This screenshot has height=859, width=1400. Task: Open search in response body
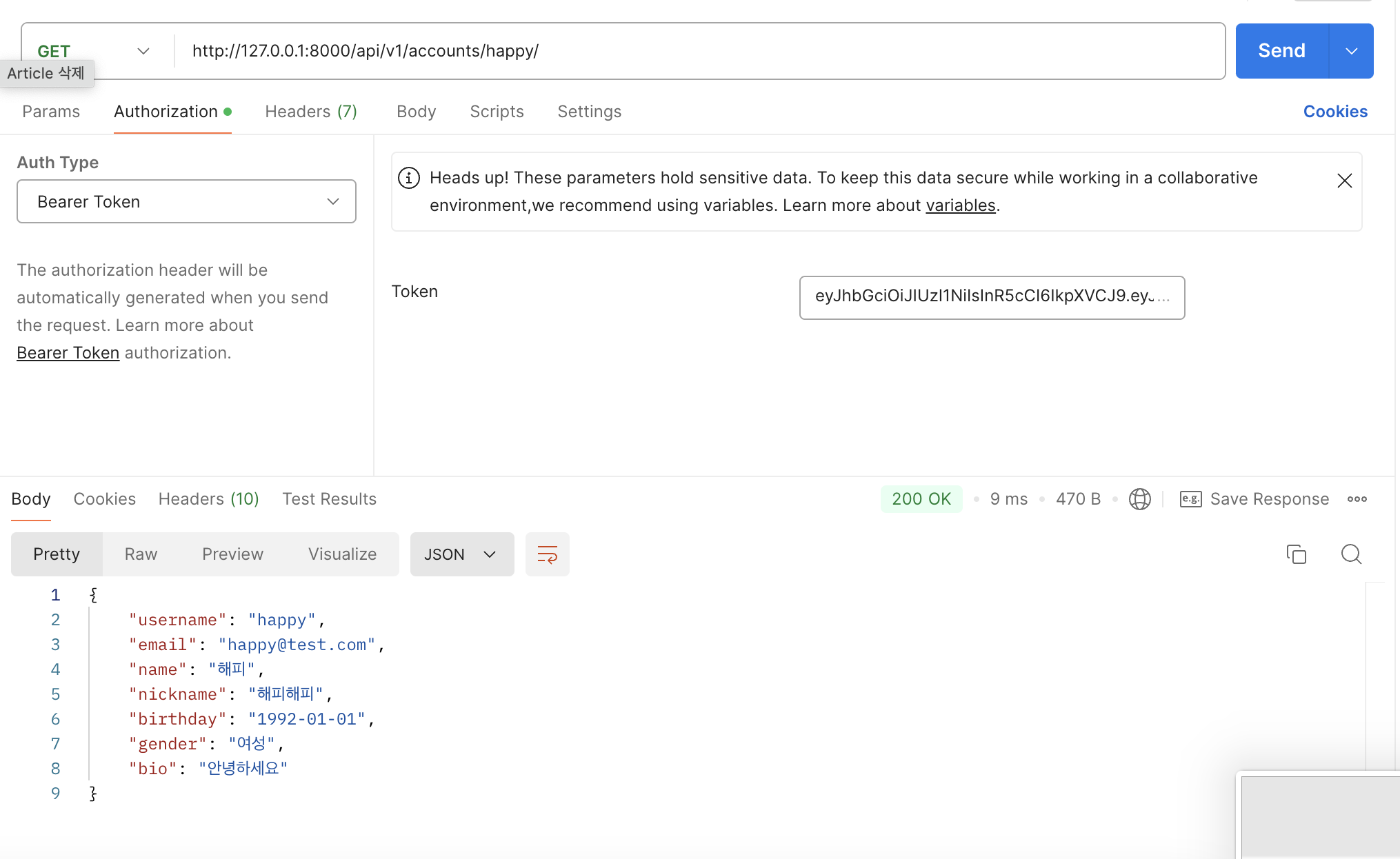[1351, 554]
